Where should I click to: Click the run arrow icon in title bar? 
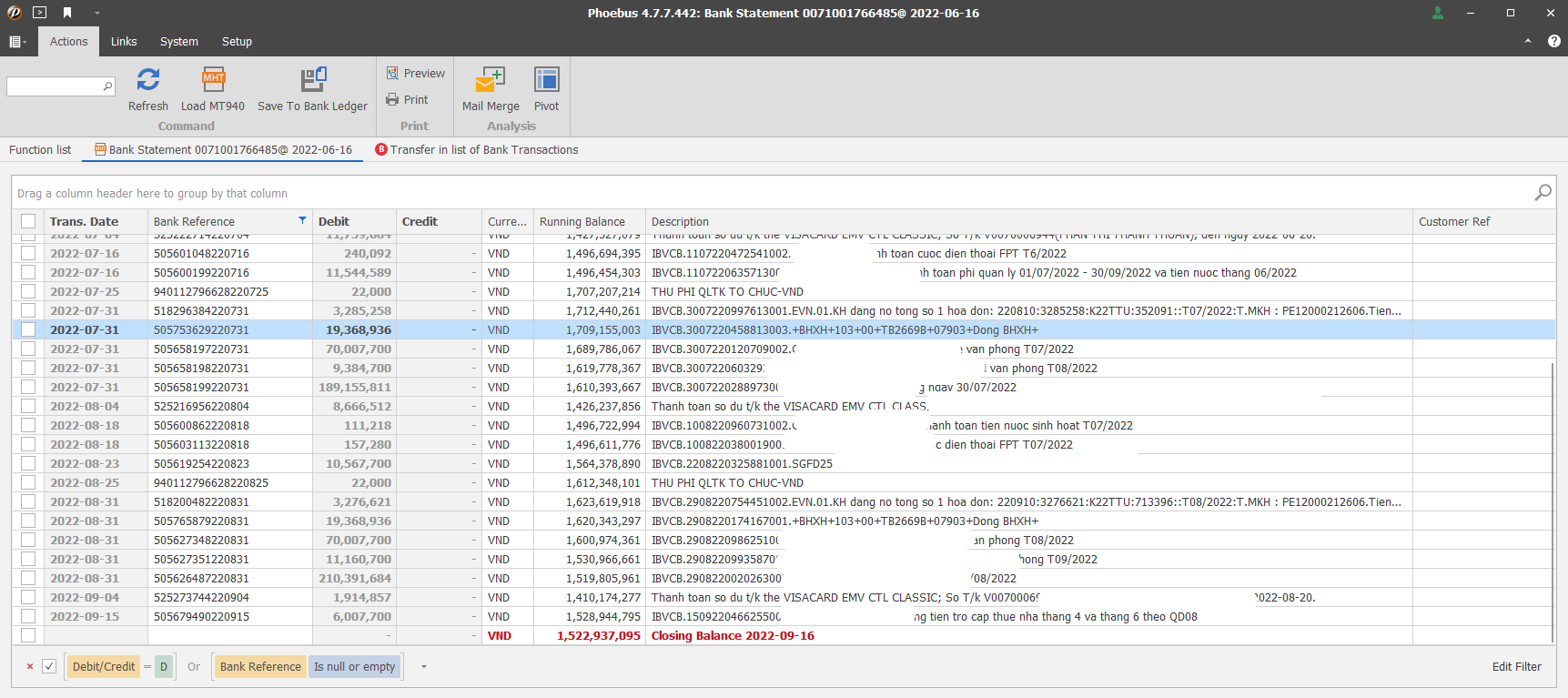pos(39,13)
